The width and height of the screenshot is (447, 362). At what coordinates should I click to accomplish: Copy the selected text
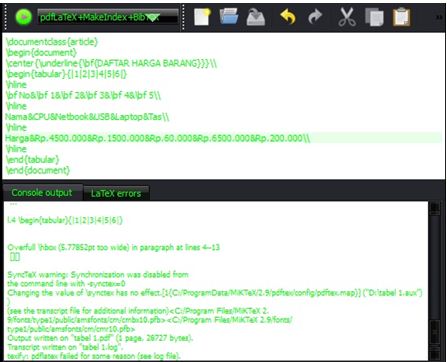(x=374, y=17)
